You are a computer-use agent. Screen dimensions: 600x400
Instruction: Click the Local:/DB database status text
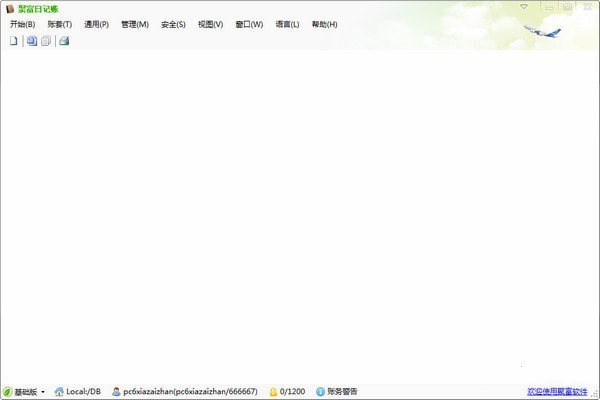[83, 392]
